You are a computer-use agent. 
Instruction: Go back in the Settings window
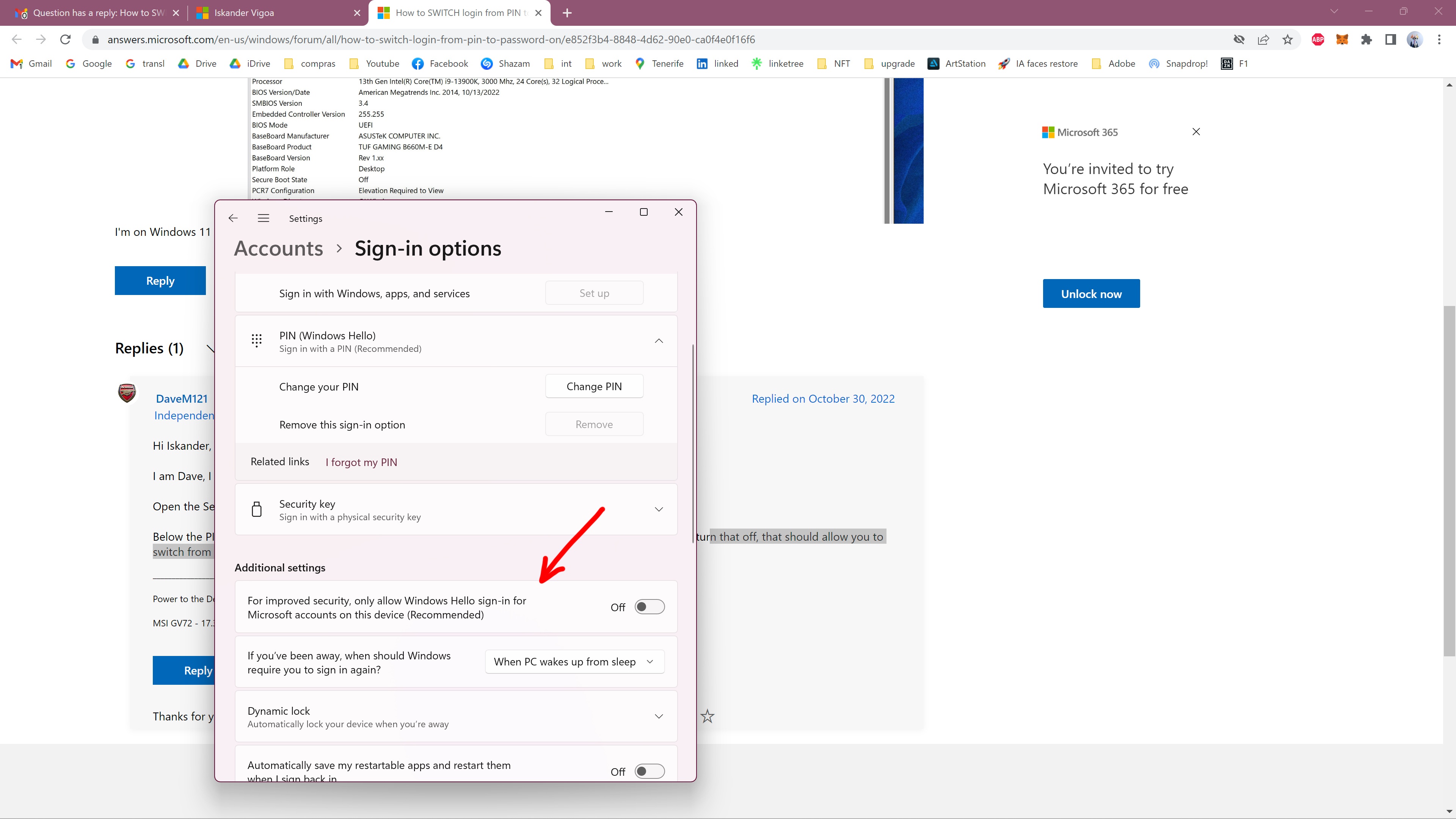(233, 218)
